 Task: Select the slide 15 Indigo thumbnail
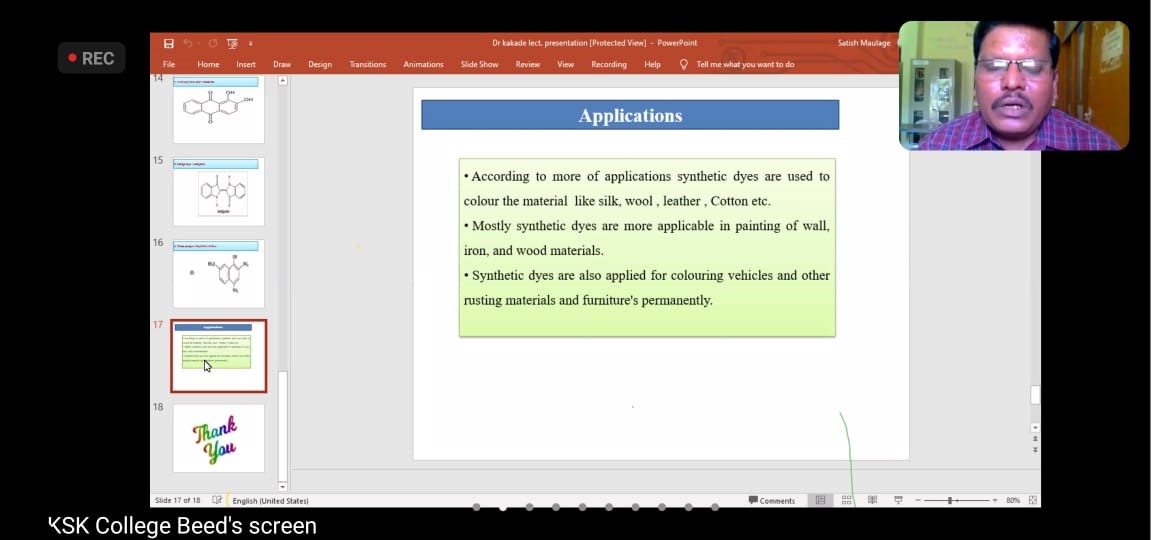pos(219,191)
